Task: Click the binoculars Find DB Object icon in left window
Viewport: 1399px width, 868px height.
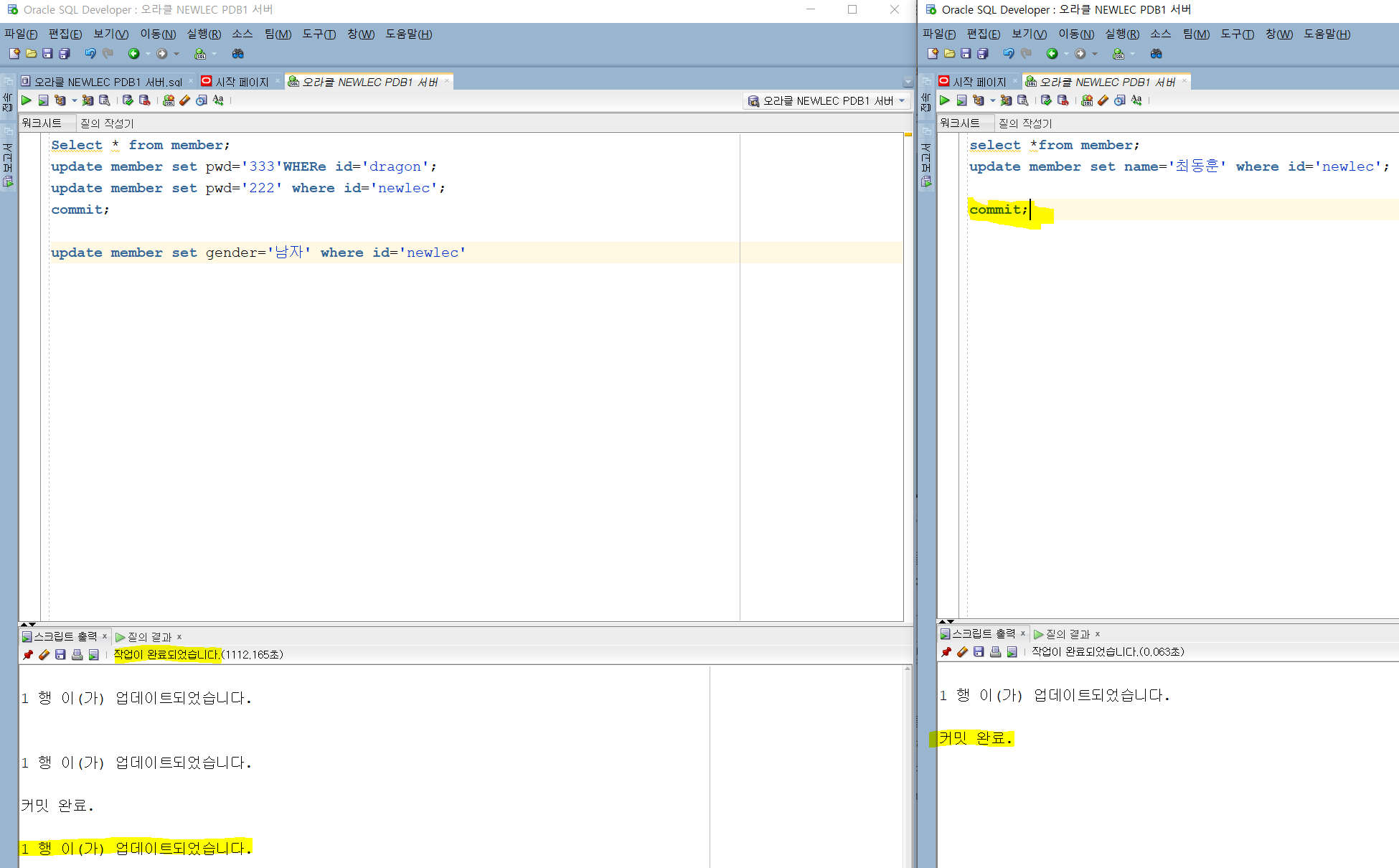Action: click(x=237, y=54)
